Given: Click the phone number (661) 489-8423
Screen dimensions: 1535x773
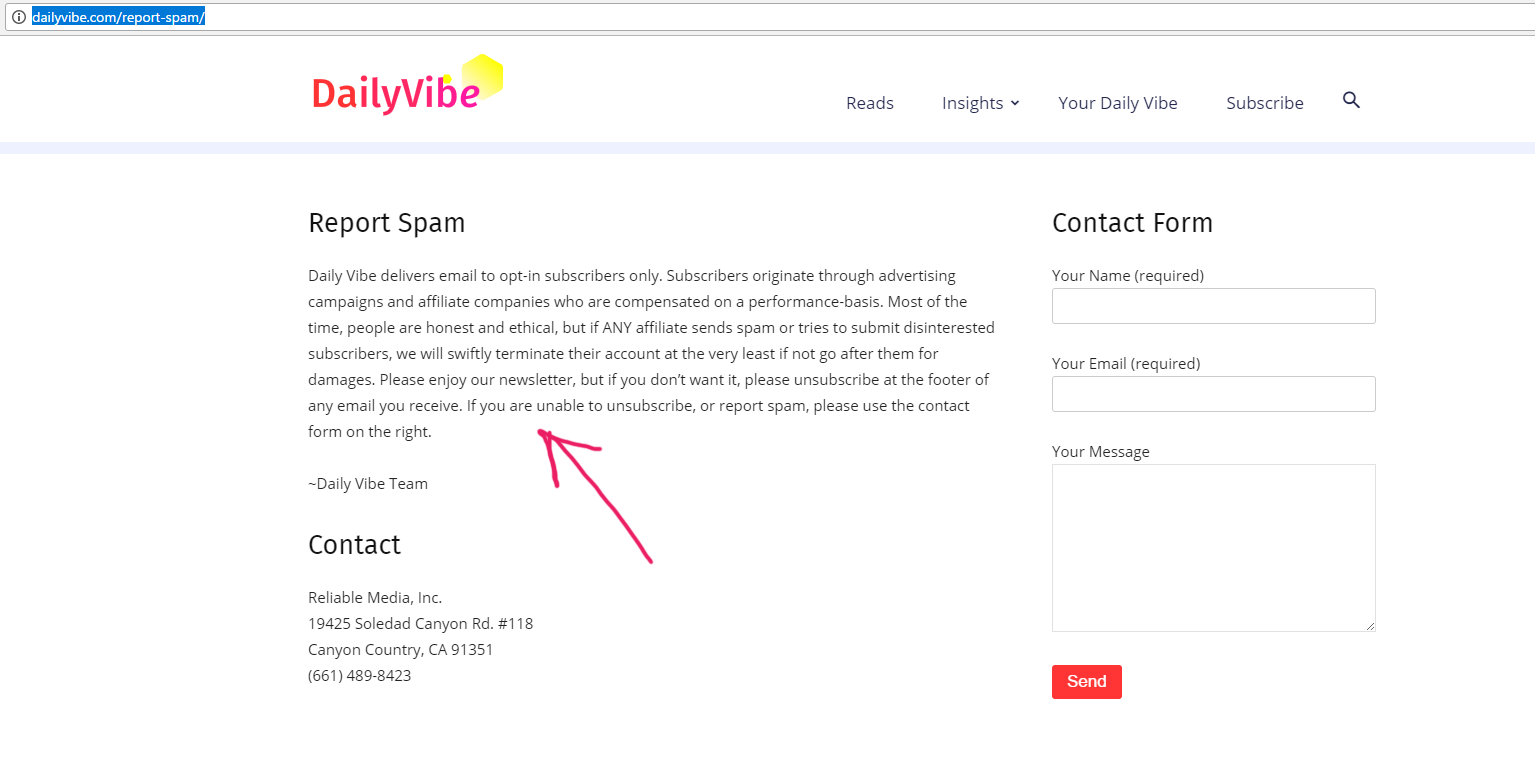Looking at the screenshot, I should (x=360, y=675).
